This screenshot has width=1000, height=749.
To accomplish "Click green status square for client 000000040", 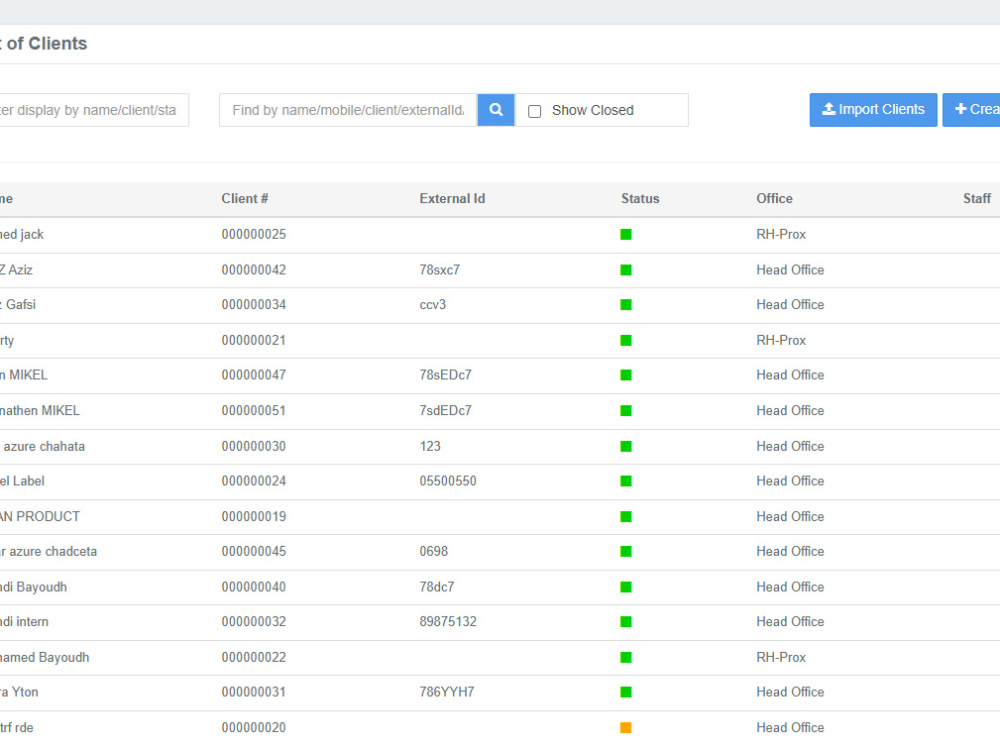I will tap(626, 587).
